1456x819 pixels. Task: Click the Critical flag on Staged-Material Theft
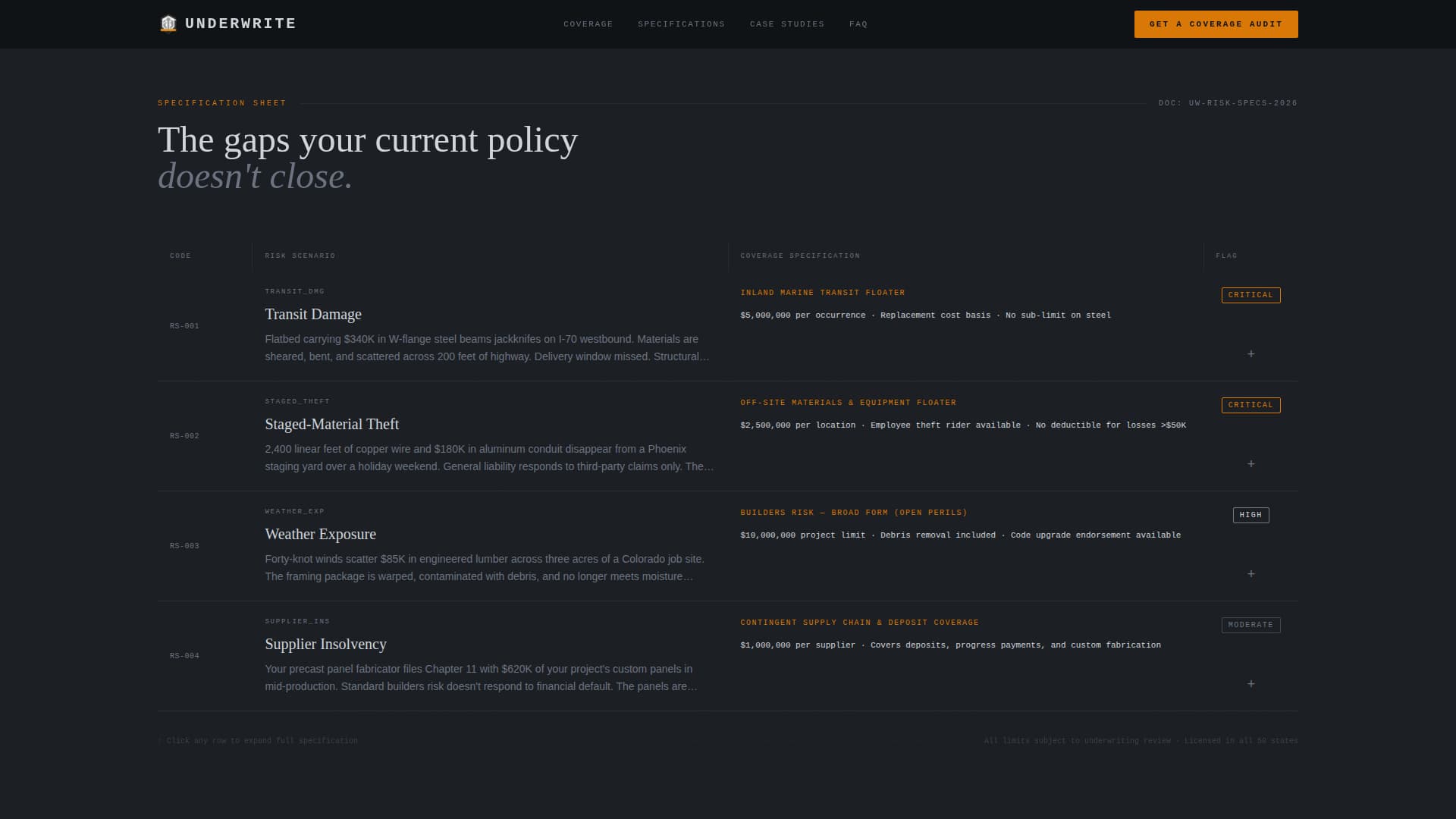[x=1250, y=405]
